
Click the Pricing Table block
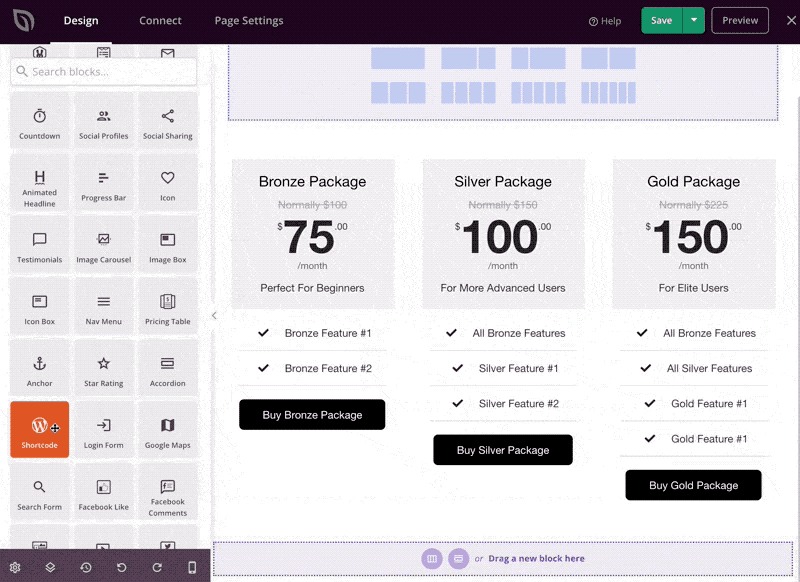point(167,307)
